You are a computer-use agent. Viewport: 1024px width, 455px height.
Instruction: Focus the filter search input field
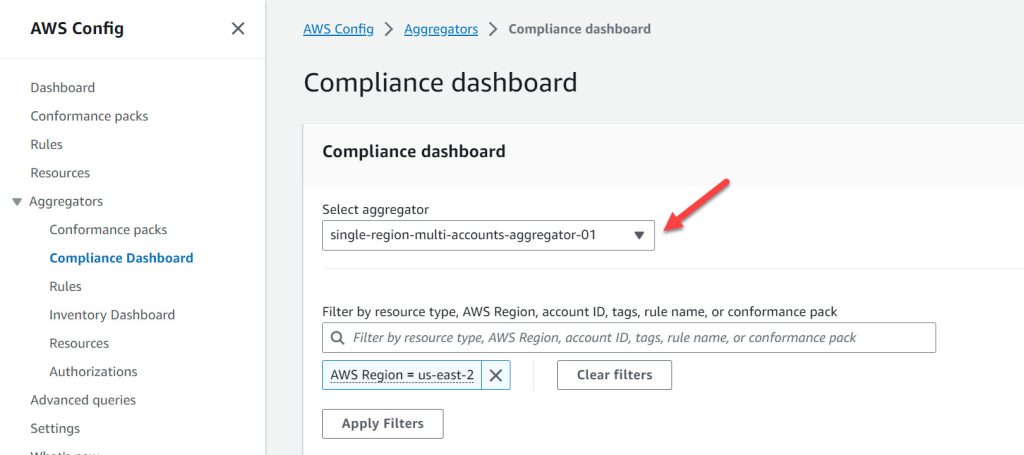pyautogui.click(x=629, y=337)
